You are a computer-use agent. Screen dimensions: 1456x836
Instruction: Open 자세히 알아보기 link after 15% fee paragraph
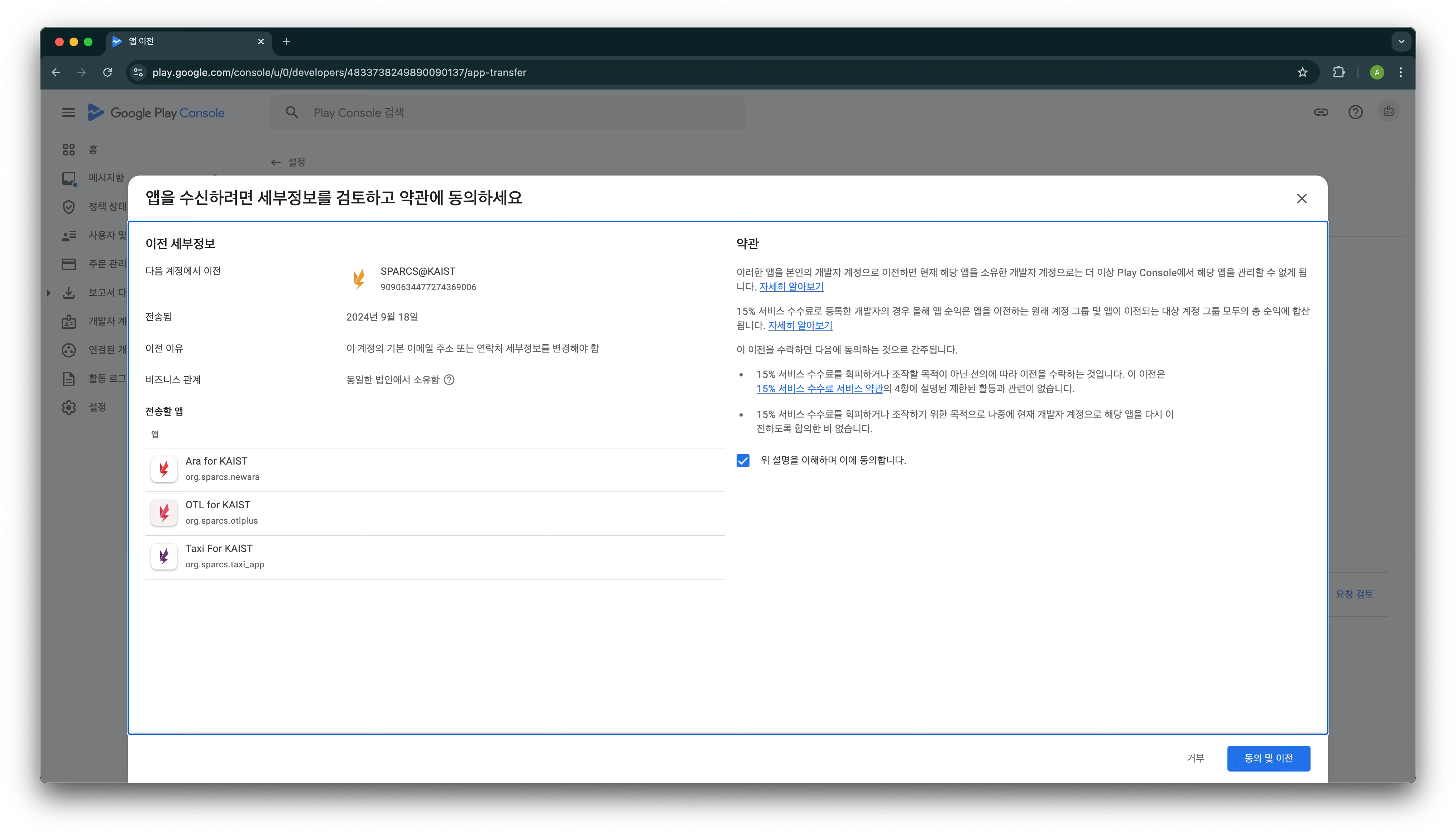tap(800, 325)
